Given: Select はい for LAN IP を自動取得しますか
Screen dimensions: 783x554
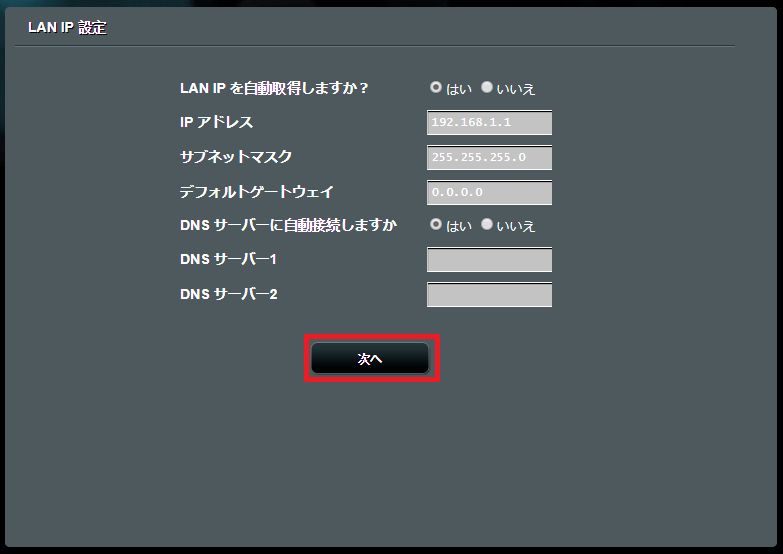Looking at the screenshot, I should coord(436,87).
